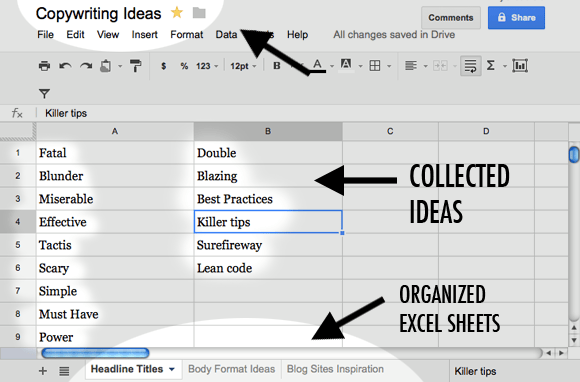The width and height of the screenshot is (580, 382).
Task: Open the File menu
Action: point(45,35)
